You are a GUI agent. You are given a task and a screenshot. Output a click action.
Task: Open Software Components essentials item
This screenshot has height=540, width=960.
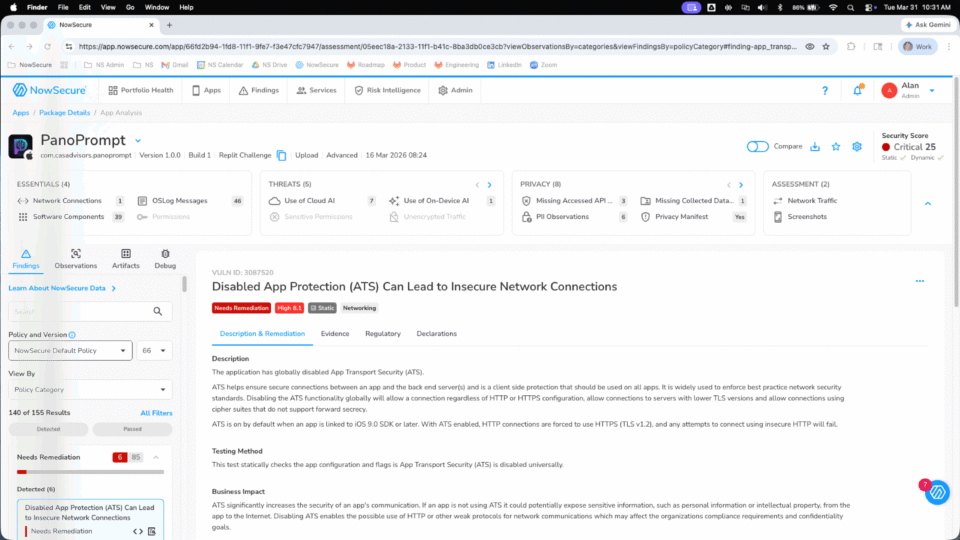[x=70, y=217]
